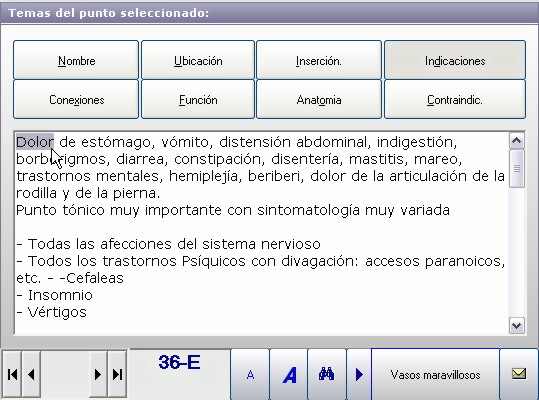The height and width of the screenshot is (400, 539).
Task: Open Contraindic. topic button
Action: 455,100
